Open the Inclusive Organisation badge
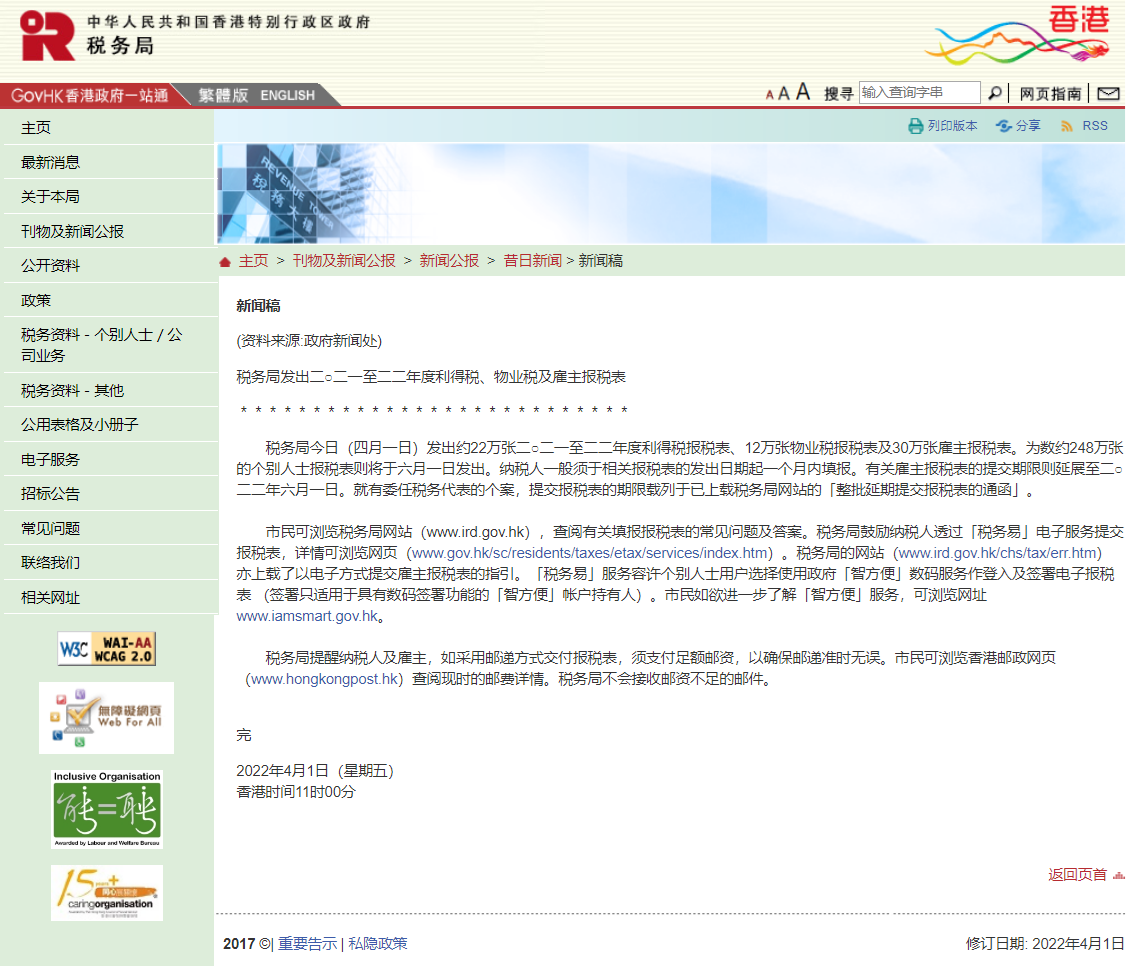Image resolution: width=1141 pixels, height=976 pixels. point(107,809)
